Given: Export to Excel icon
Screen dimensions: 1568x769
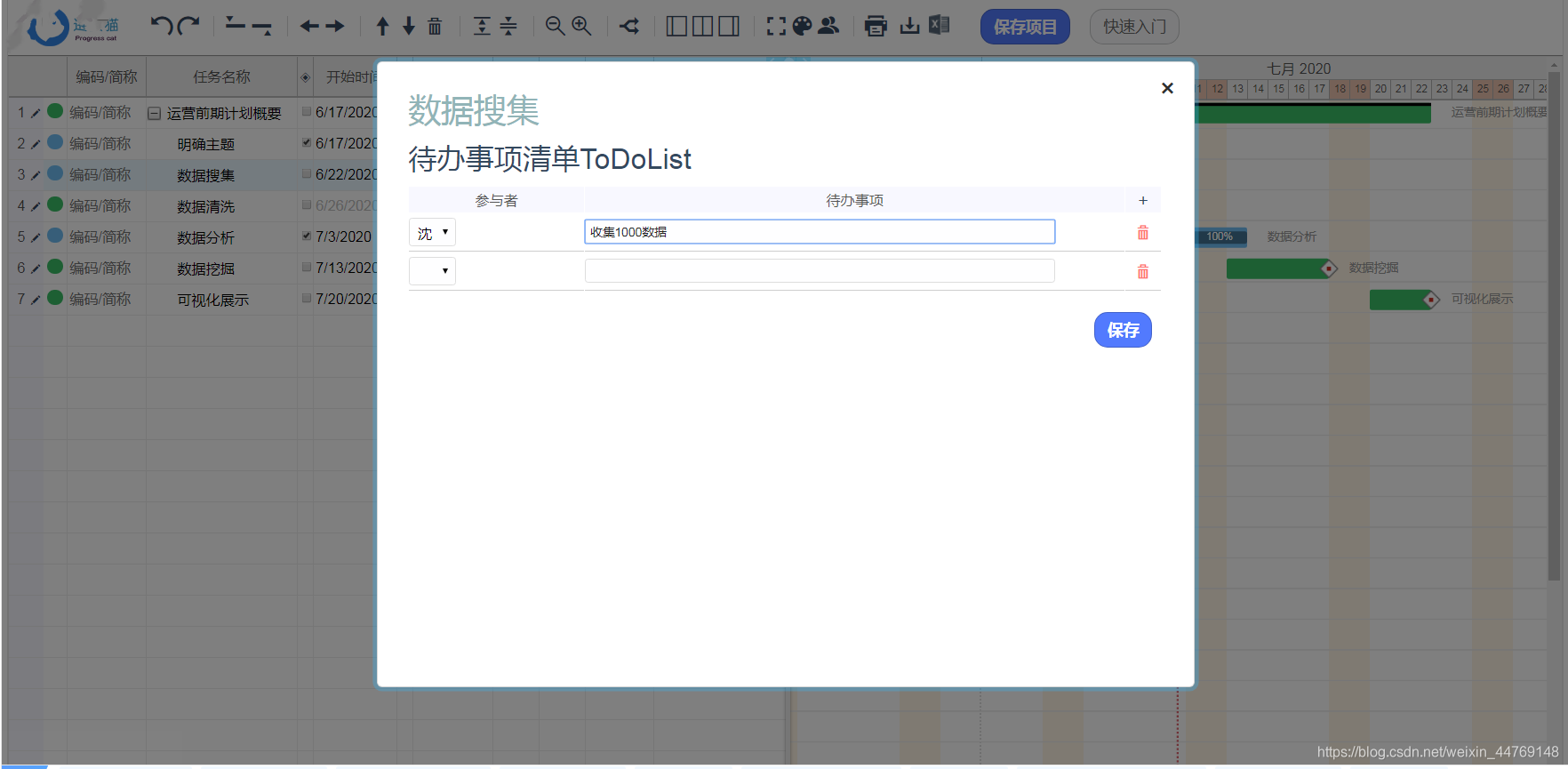Looking at the screenshot, I should click(940, 25).
